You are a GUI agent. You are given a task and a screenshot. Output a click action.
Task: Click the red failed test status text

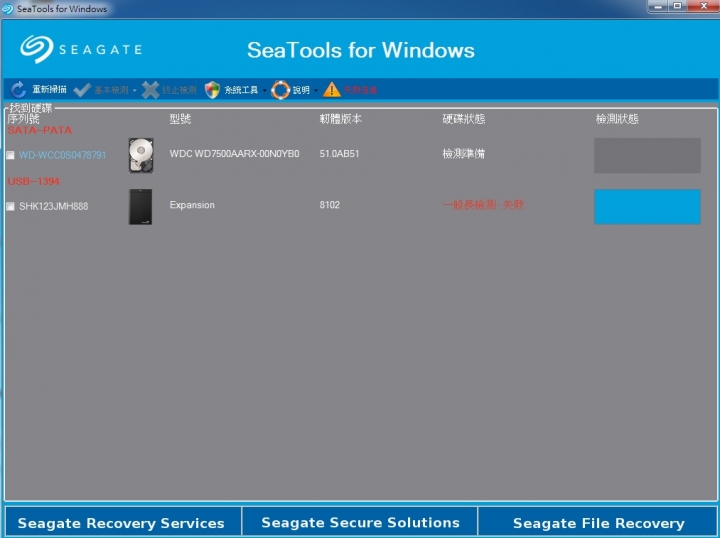483,205
